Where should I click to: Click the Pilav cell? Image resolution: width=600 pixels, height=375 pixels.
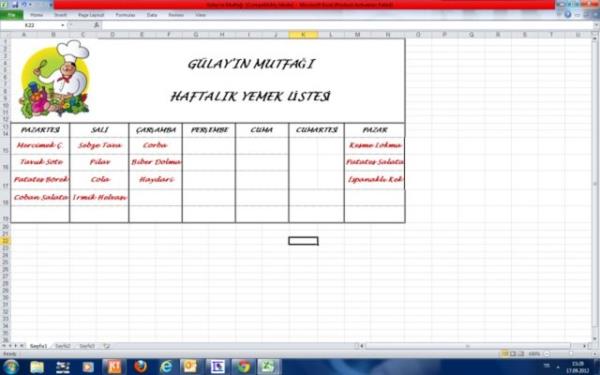[99, 162]
